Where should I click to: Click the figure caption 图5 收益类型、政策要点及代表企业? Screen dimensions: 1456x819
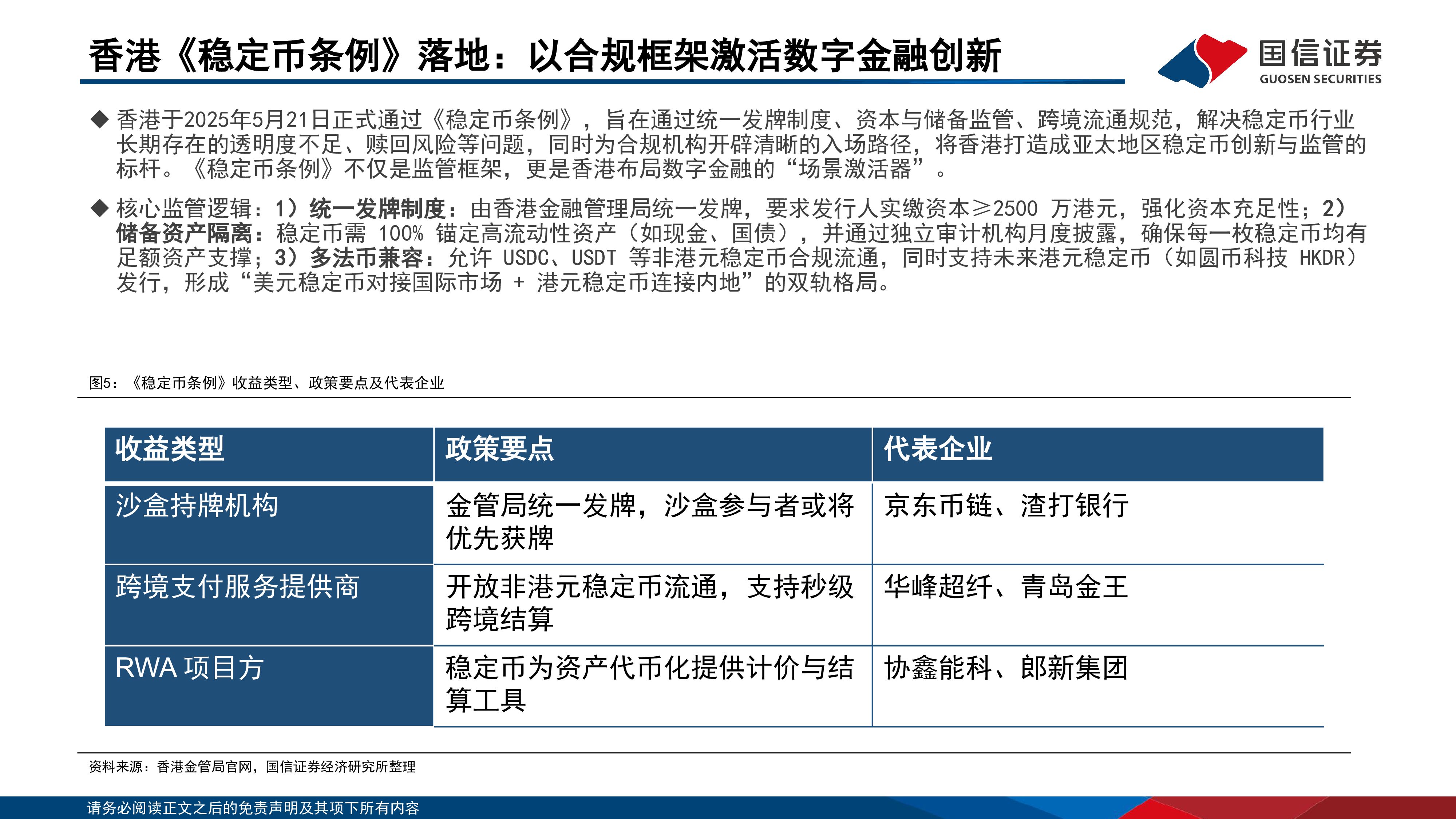tap(266, 383)
